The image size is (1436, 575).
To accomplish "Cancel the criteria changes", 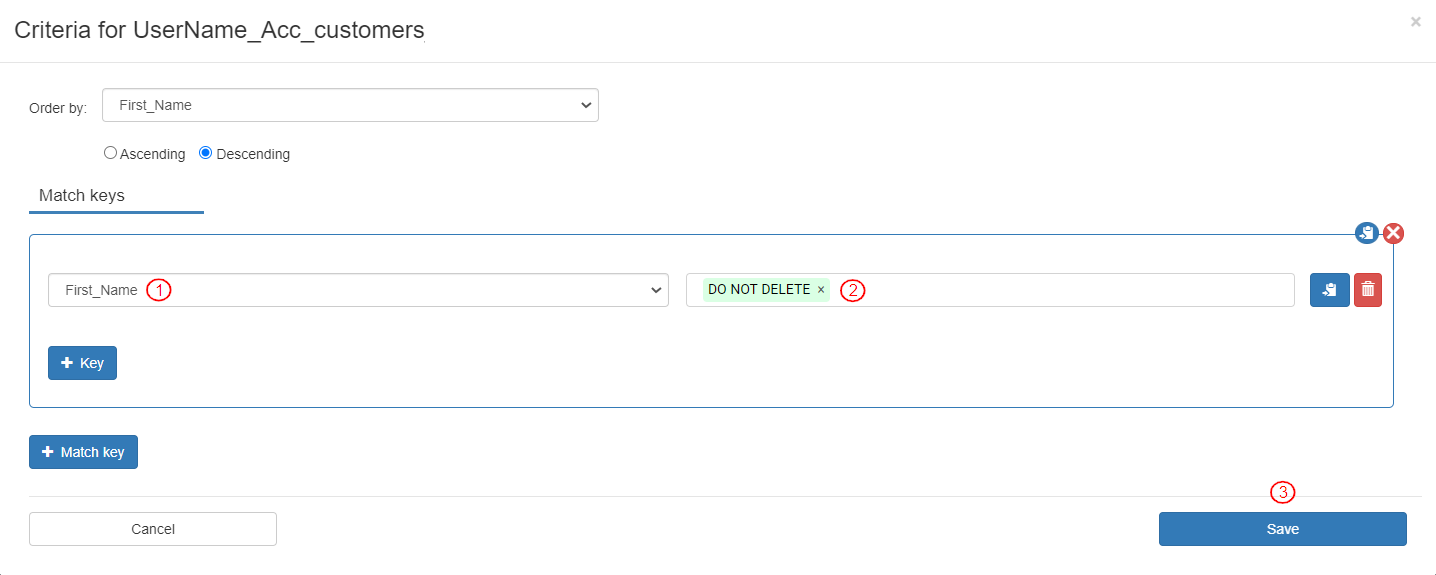I will click(153, 529).
